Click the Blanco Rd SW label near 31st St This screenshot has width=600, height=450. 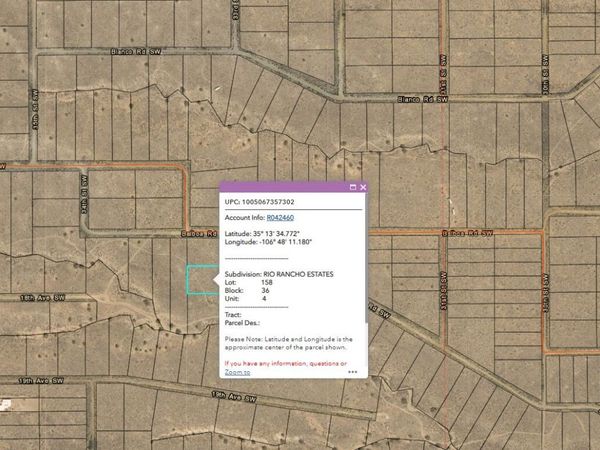(x=422, y=99)
